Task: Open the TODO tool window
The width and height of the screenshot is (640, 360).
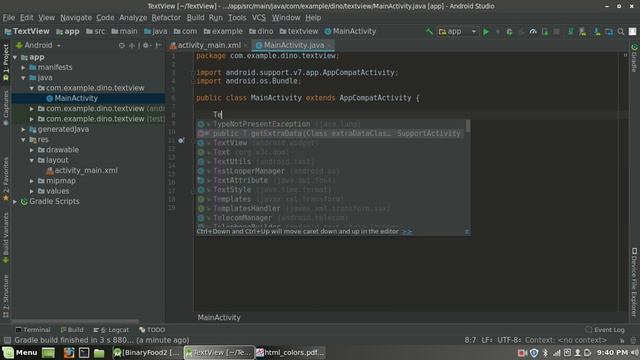Action: pyautogui.click(x=152, y=330)
